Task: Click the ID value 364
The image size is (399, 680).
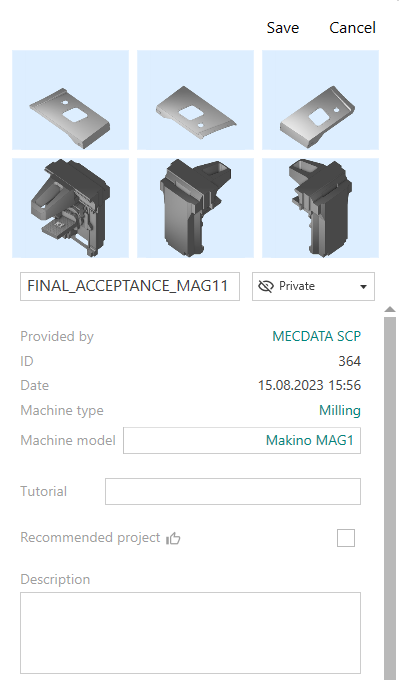Action: (350, 361)
